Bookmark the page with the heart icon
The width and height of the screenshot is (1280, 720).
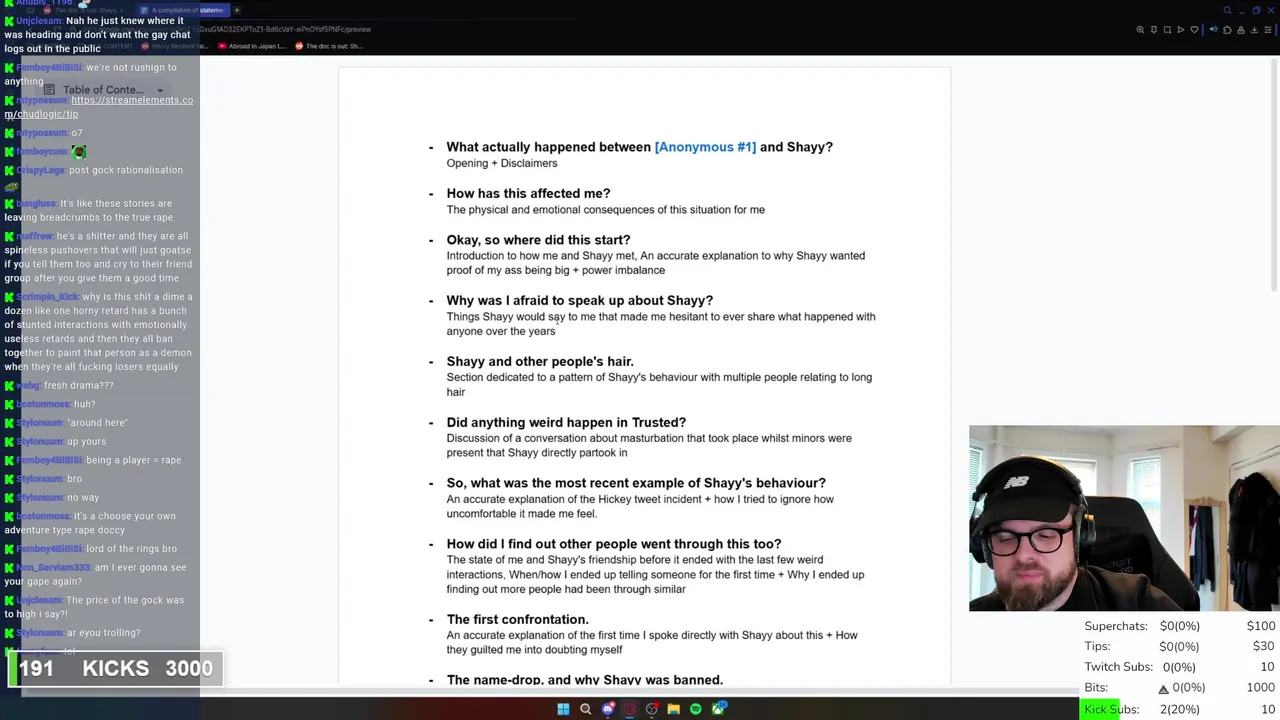1194,30
